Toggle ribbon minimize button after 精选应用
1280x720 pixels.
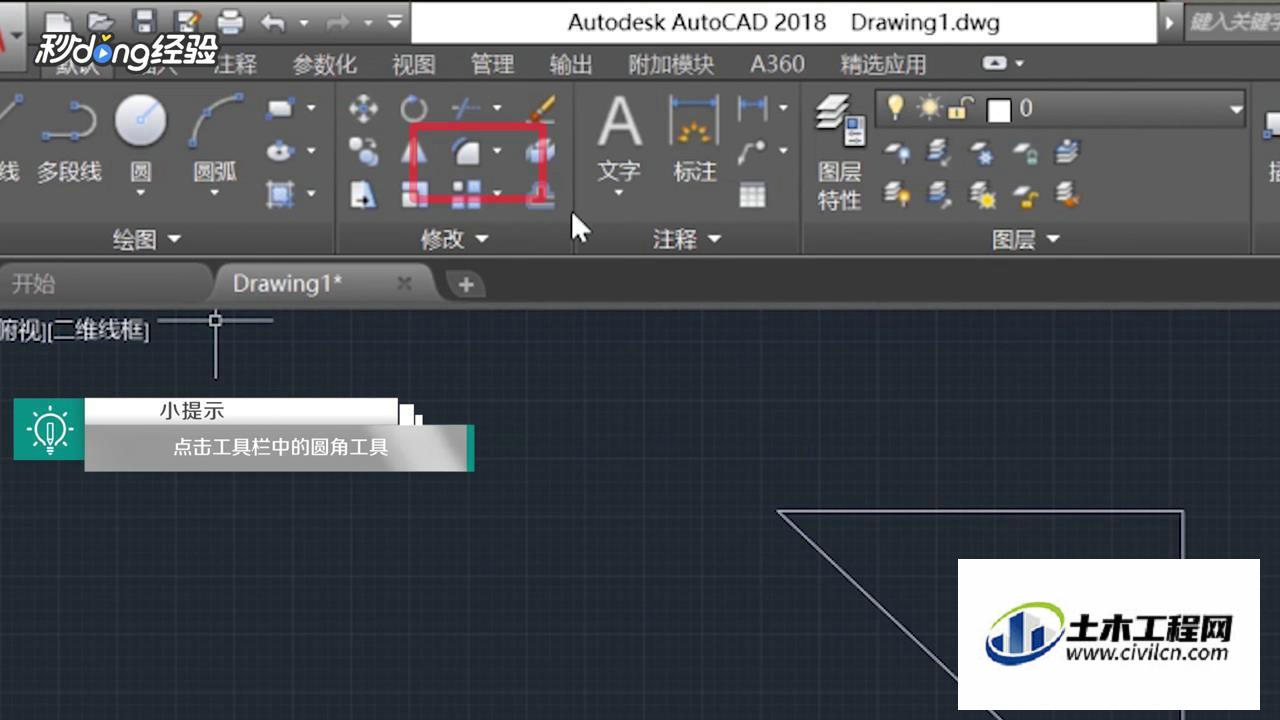(995, 63)
